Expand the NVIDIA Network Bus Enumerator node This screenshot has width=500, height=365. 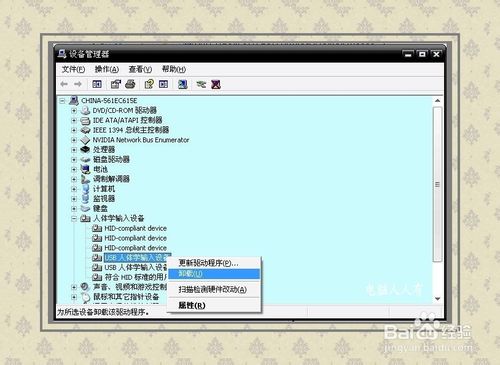(74, 140)
